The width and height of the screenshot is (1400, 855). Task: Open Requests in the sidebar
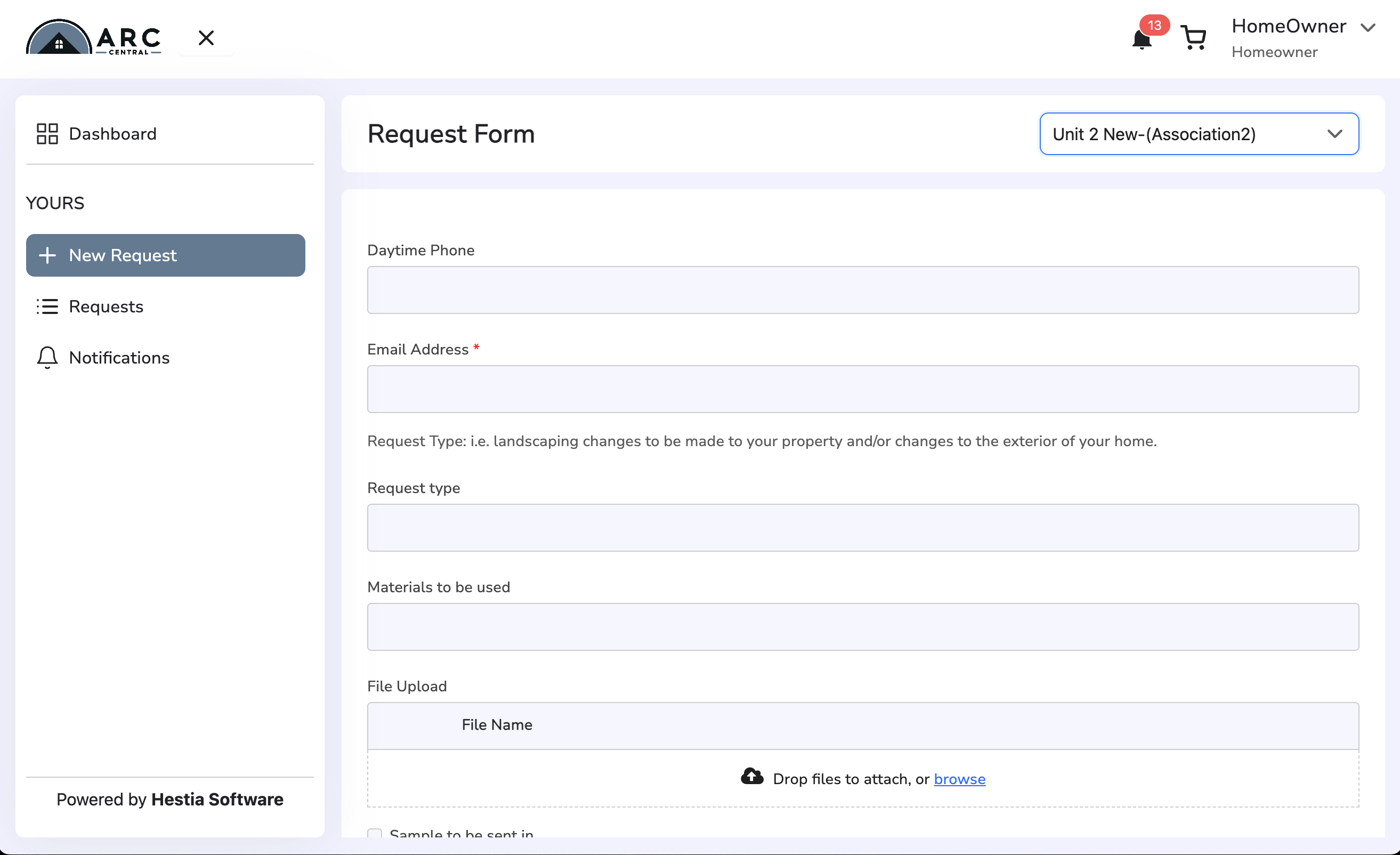click(165, 306)
